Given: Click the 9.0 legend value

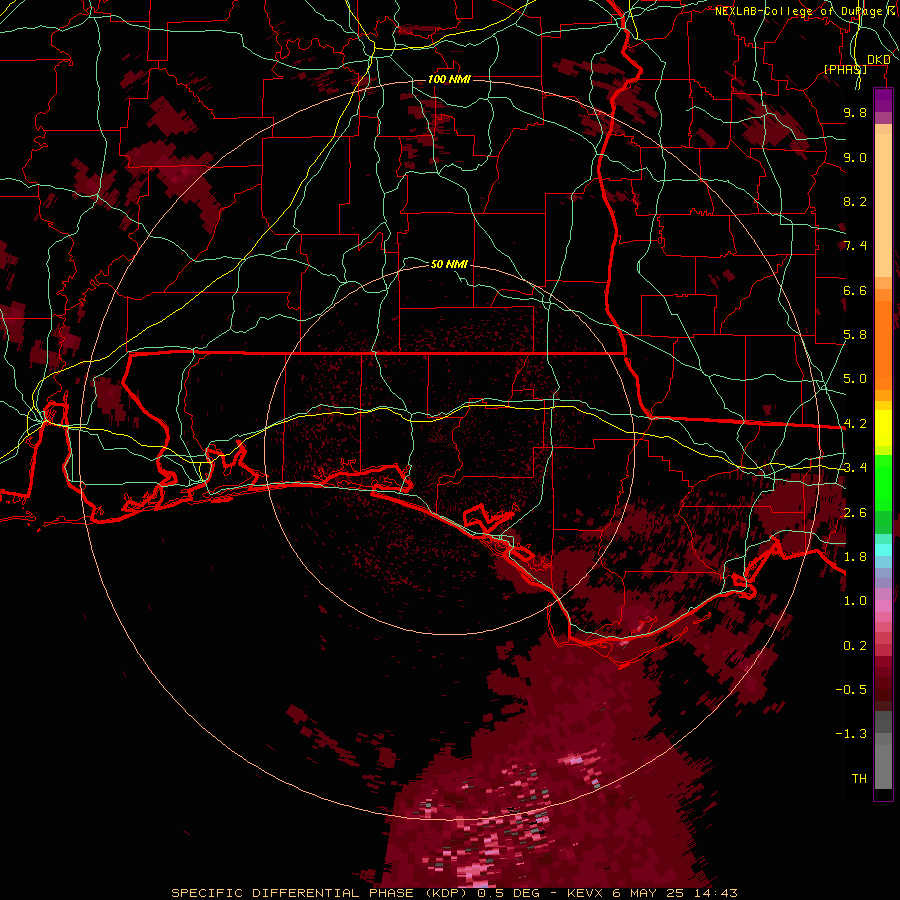Looking at the screenshot, I should 855,157.
